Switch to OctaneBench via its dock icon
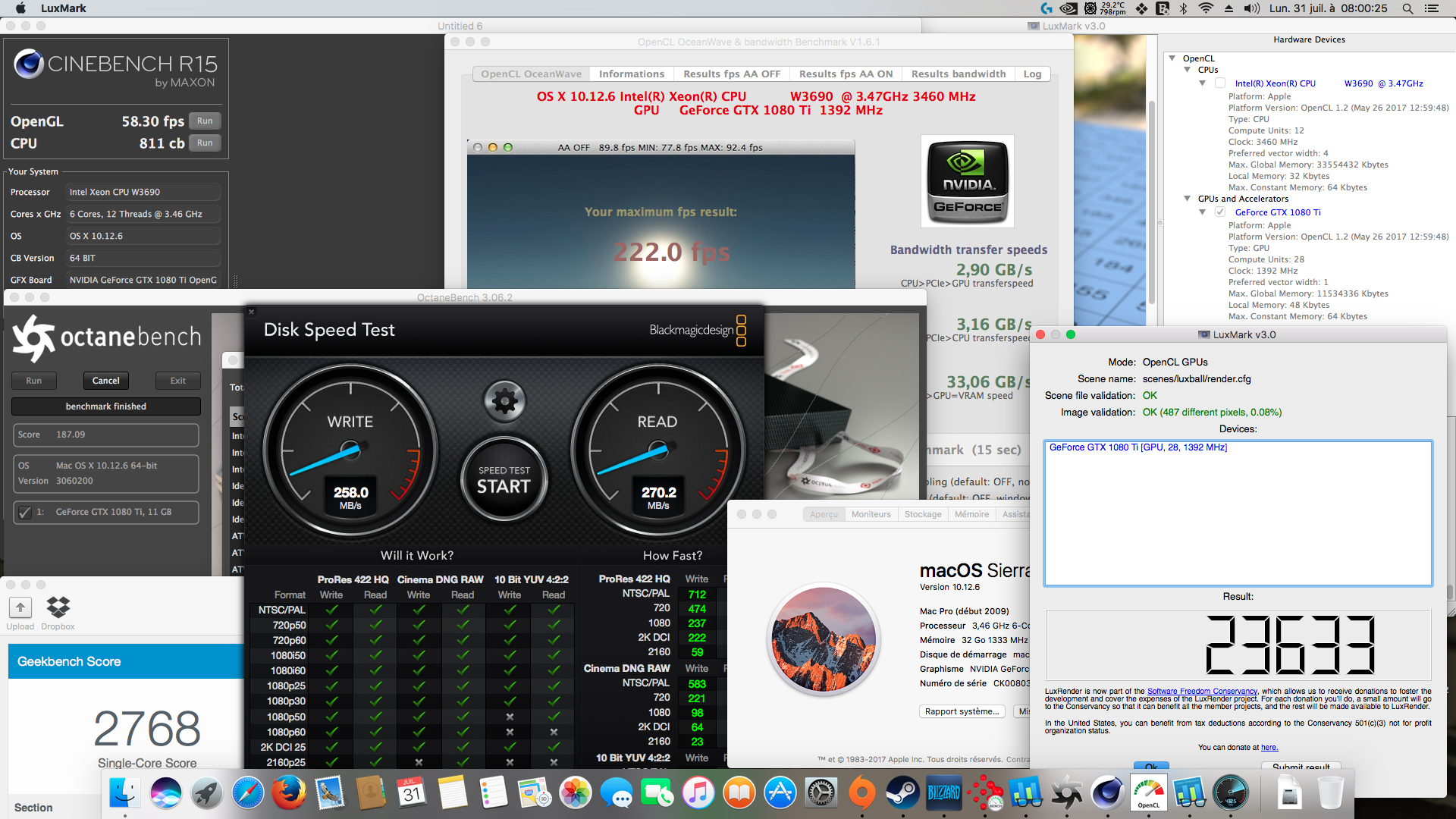1456x819 pixels. point(1067,793)
